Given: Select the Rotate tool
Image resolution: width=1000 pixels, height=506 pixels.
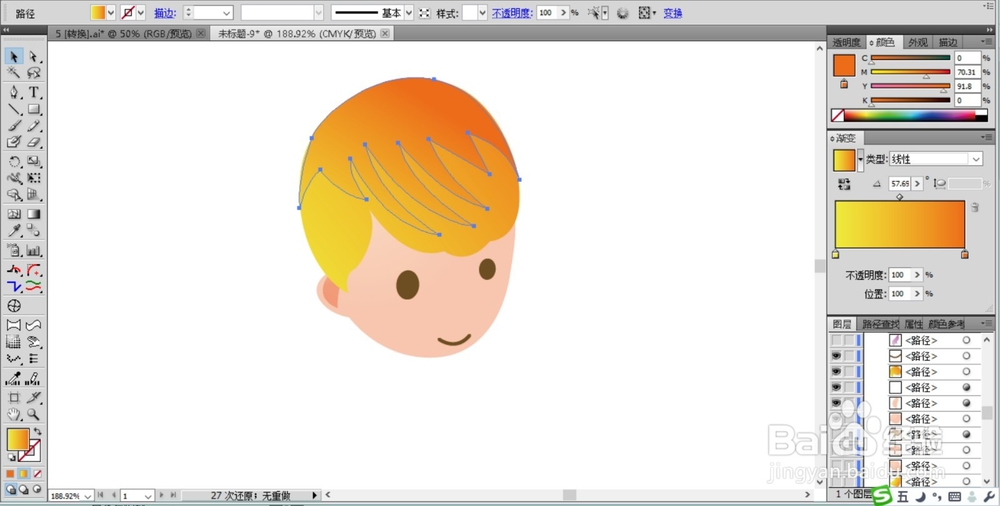Looking at the screenshot, I should [13, 161].
